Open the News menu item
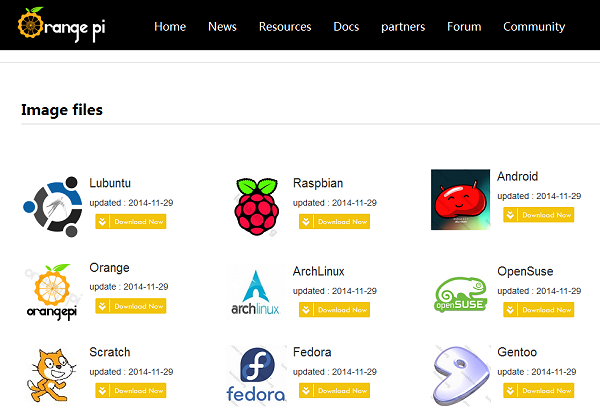The width and height of the screenshot is (600, 417). pyautogui.click(x=222, y=27)
